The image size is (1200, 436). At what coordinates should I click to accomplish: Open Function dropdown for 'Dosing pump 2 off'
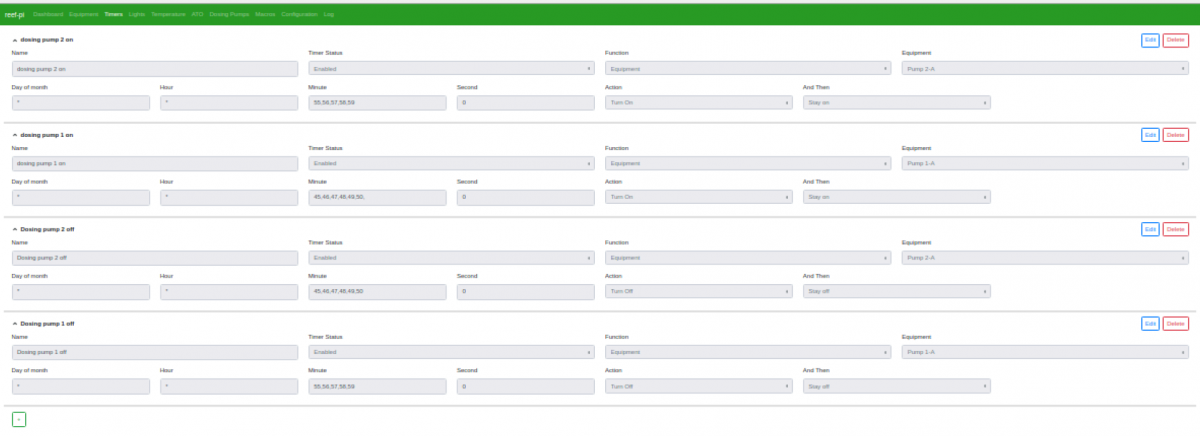748,258
